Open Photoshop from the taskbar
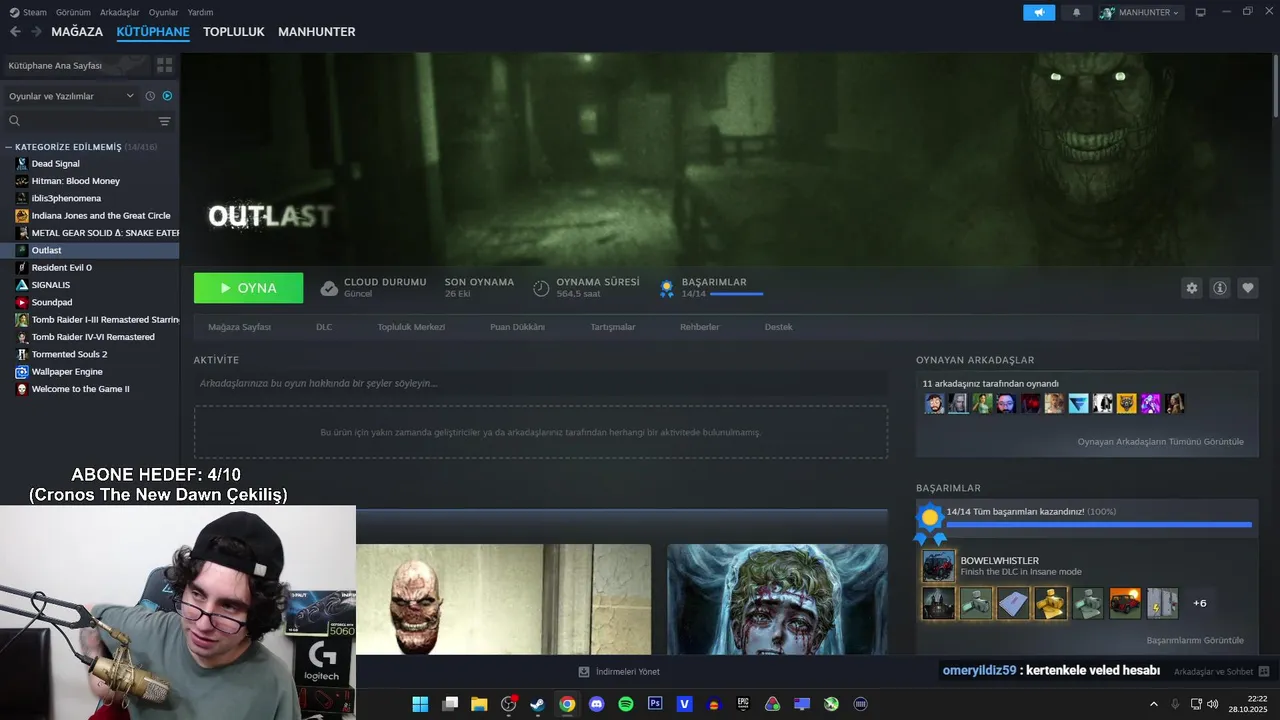 pos(655,704)
